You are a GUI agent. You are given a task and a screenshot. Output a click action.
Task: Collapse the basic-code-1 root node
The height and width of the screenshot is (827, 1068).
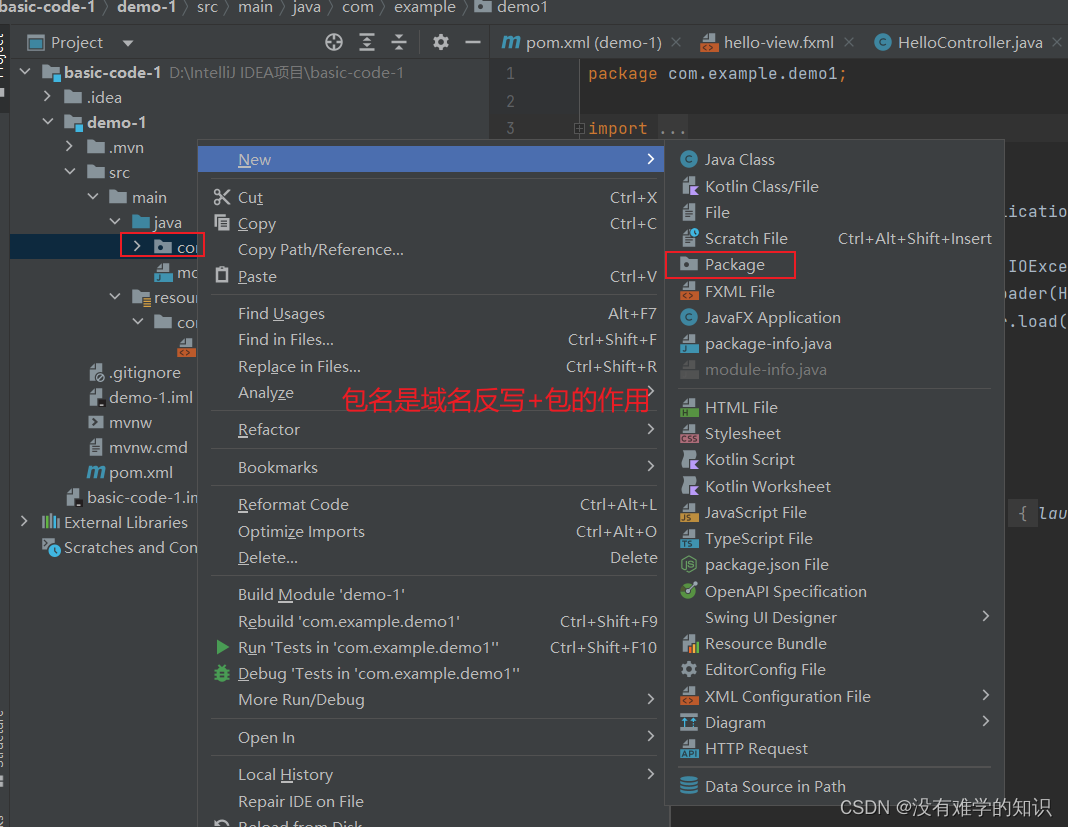click(25, 72)
